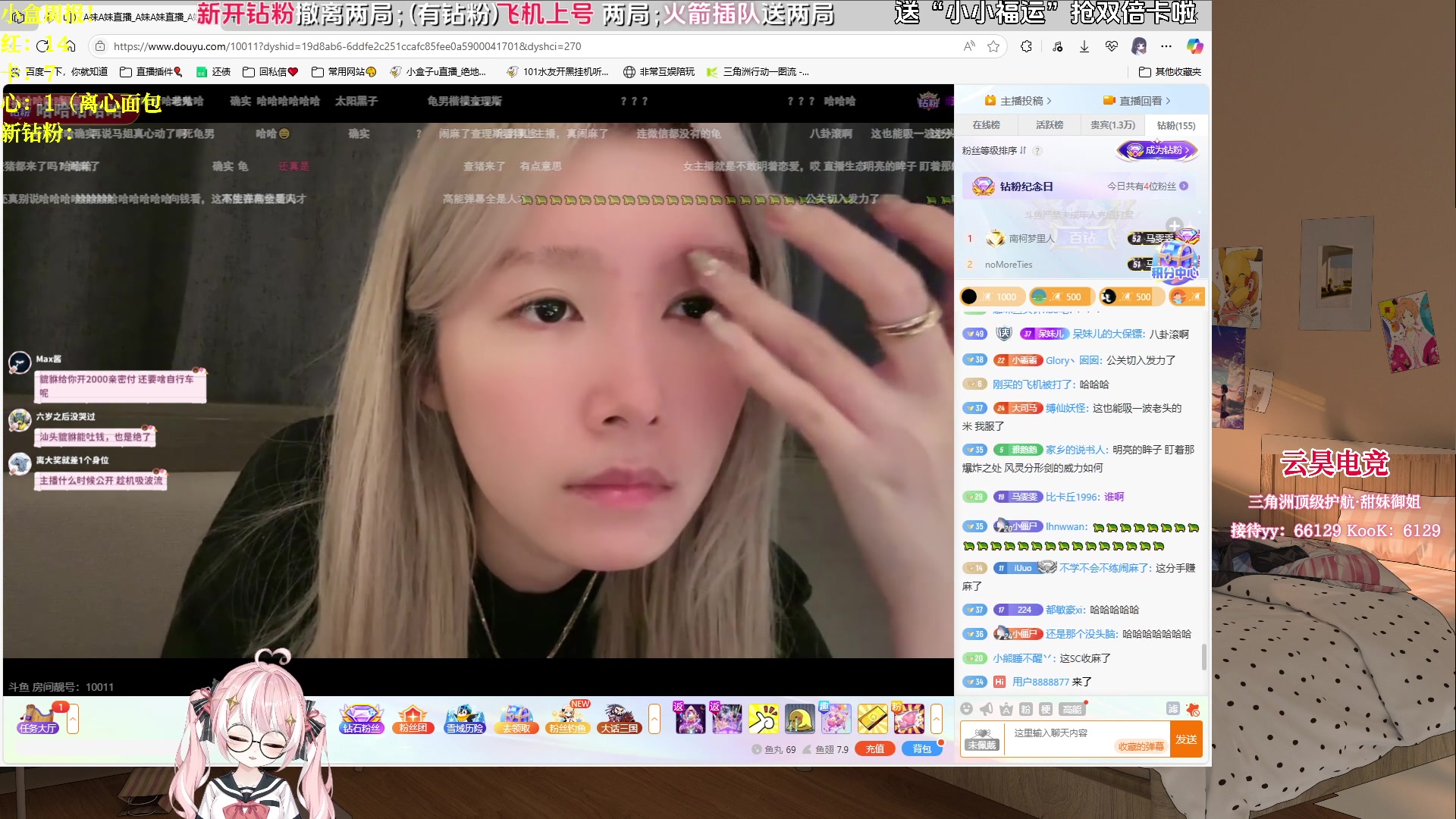Open the 粉丝钓鱼 activity icon
Screen dimensions: 1456x819
point(568,719)
